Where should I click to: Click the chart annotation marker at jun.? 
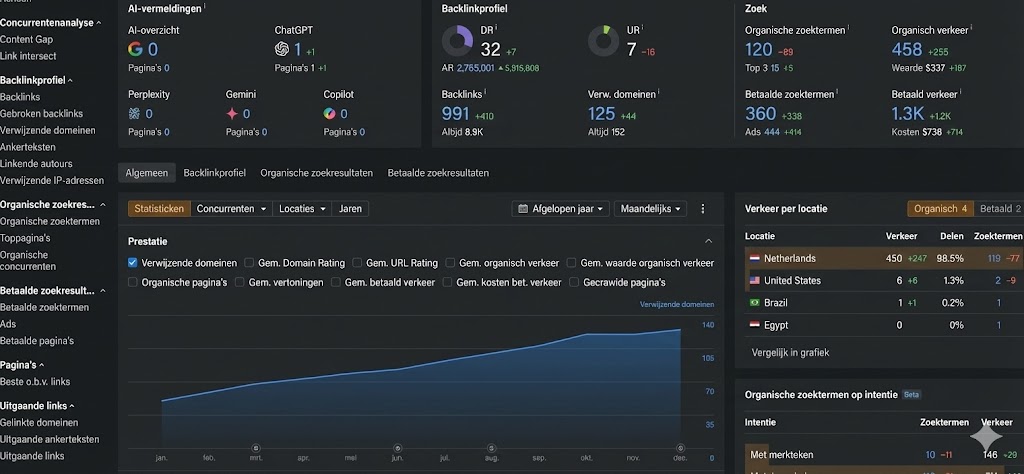397,448
